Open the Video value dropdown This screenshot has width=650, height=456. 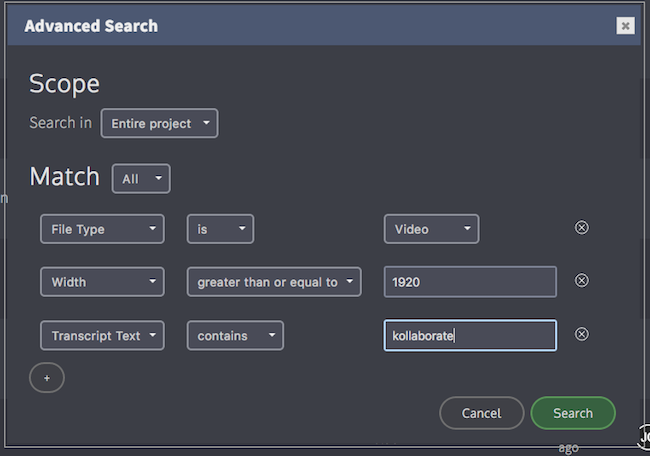tap(431, 229)
